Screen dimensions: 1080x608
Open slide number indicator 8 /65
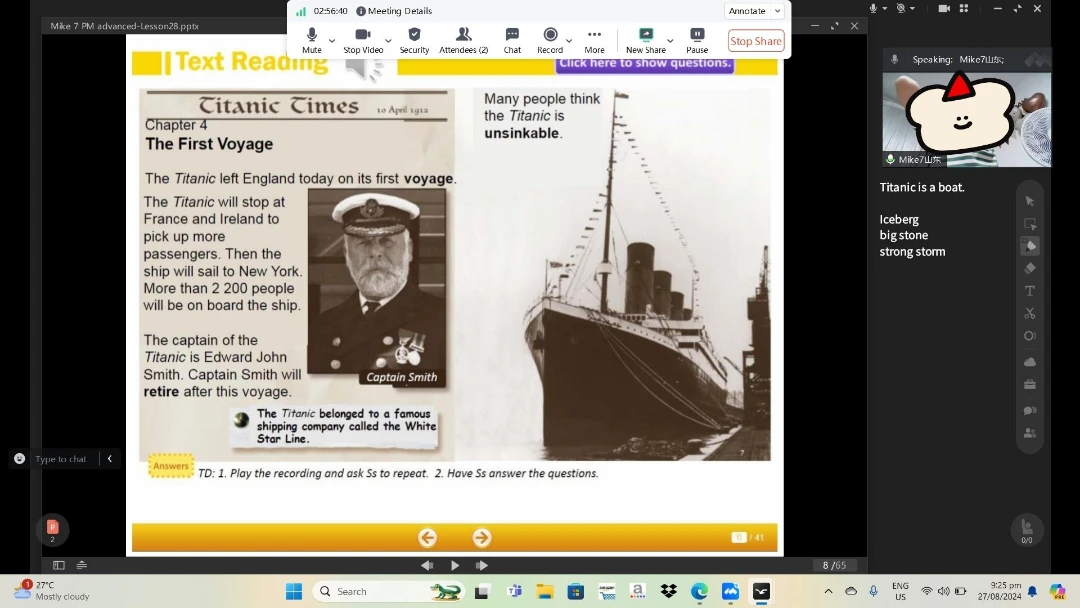coord(834,565)
